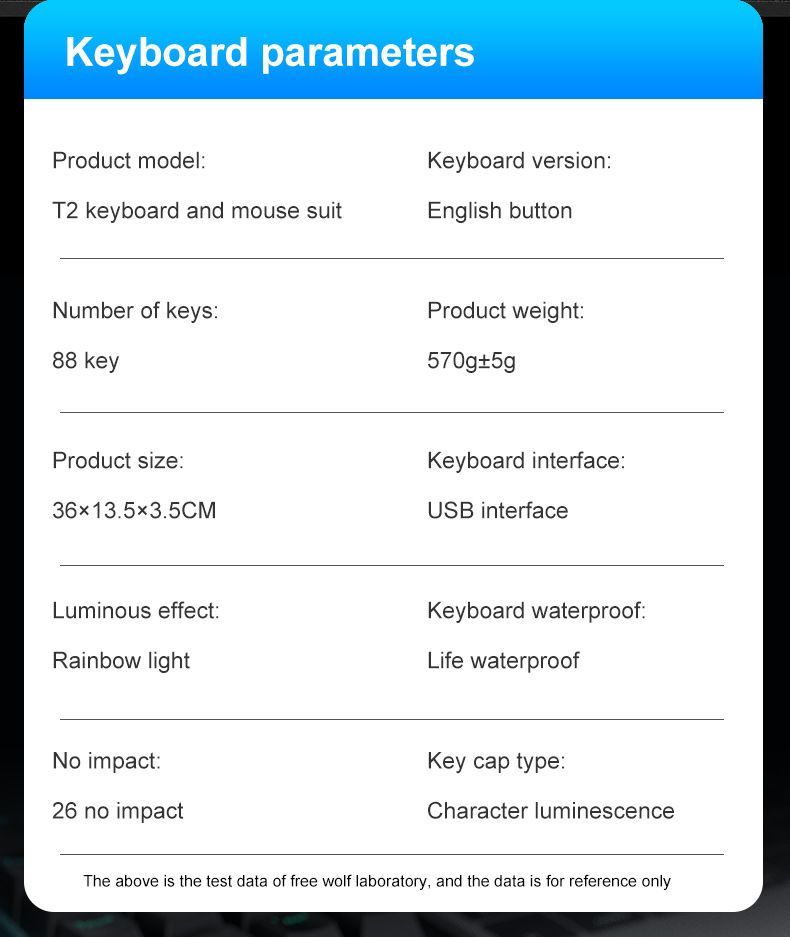Click the "Rainbow light" value
Screen dimensions: 790x937
point(121,661)
